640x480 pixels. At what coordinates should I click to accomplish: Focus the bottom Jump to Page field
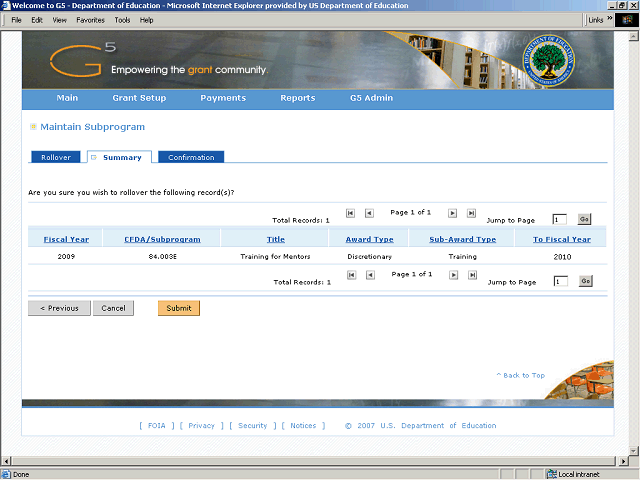pos(561,281)
